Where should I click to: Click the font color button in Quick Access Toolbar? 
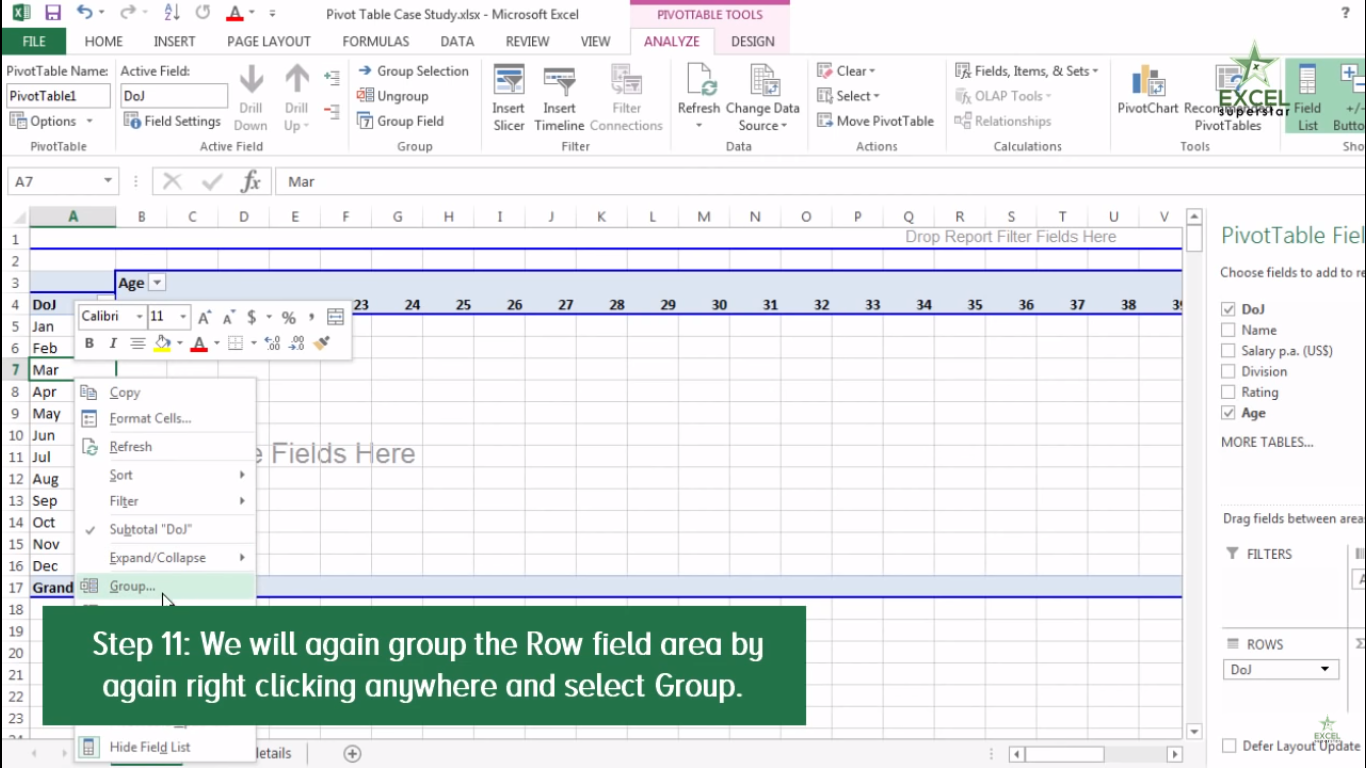coord(234,14)
